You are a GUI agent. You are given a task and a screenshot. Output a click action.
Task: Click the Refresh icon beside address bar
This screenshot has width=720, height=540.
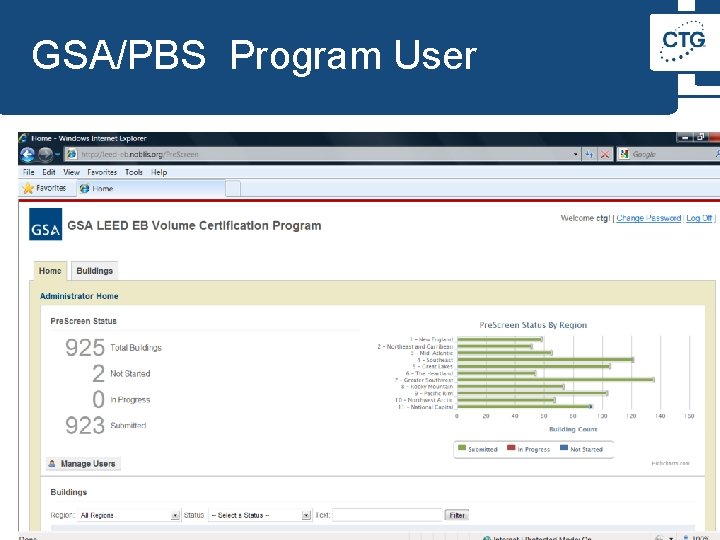tap(589, 155)
